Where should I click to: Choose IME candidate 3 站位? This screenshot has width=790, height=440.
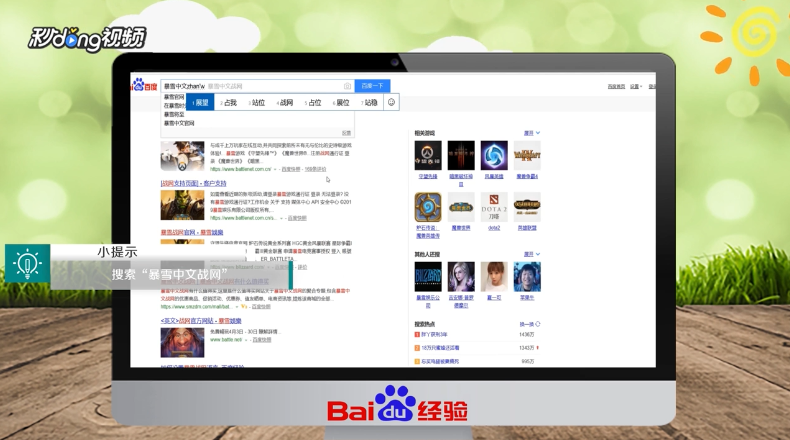point(256,102)
